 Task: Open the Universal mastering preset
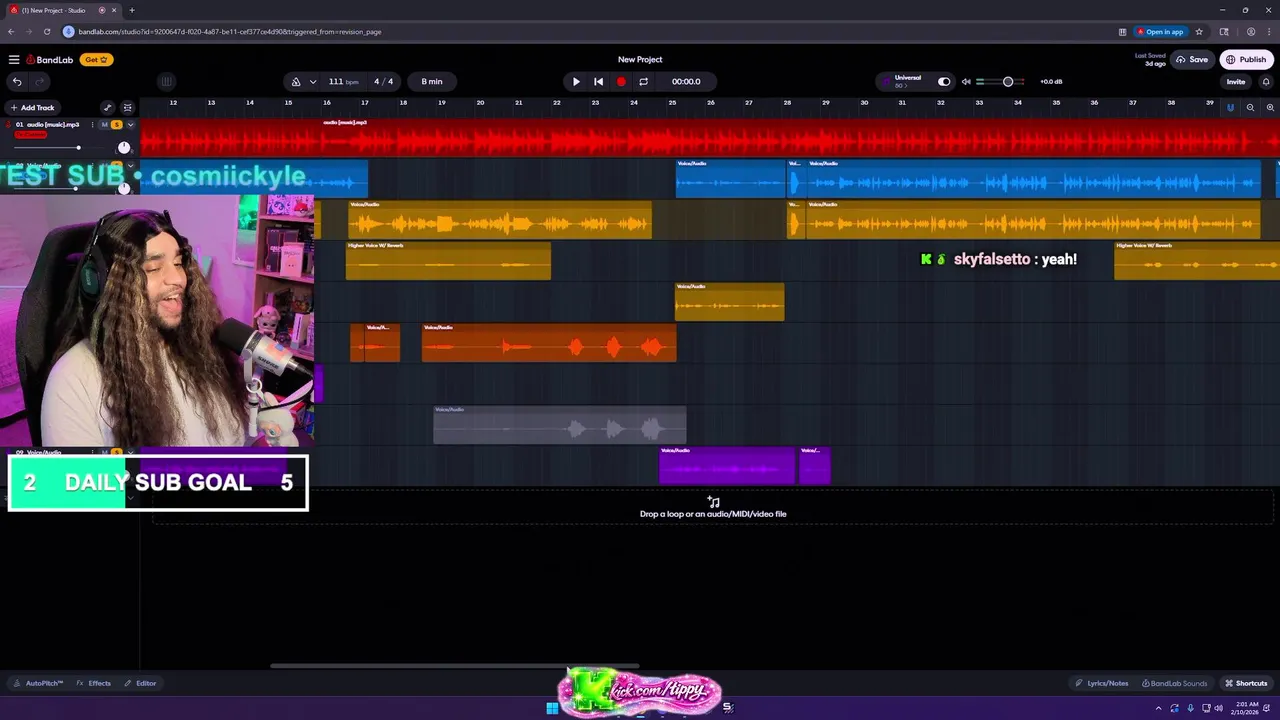pyautogui.click(x=907, y=81)
